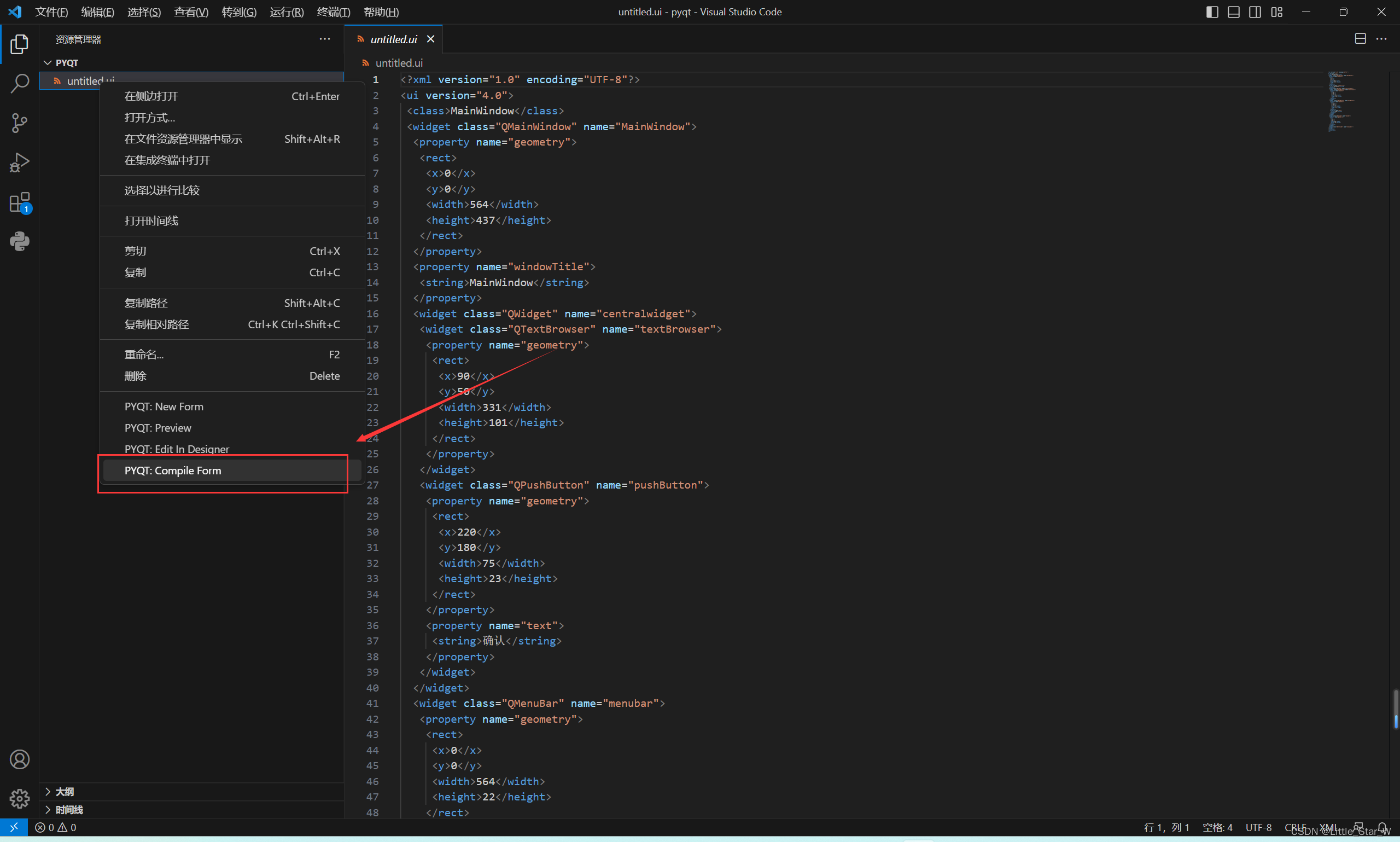Select 在文件资源管理器中显示 menu entry
This screenshot has width=1400, height=842.
pos(232,139)
